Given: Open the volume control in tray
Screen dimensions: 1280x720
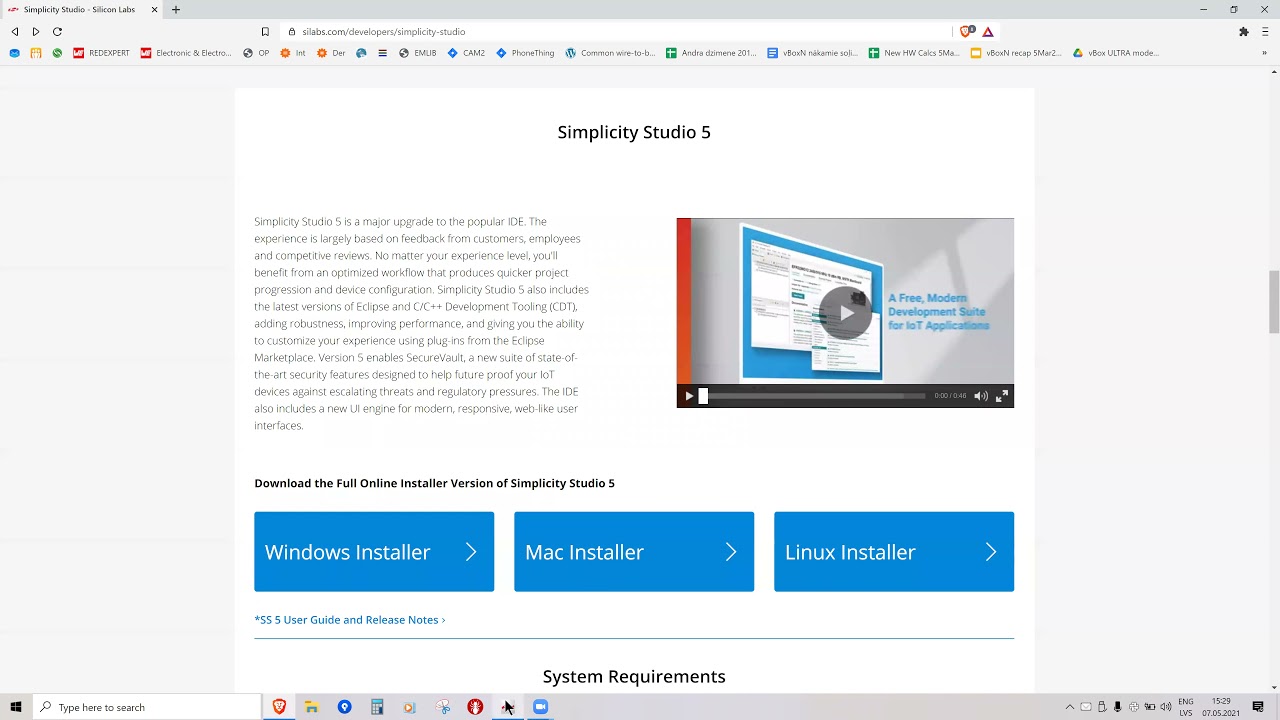Looking at the screenshot, I should click(x=1166, y=707).
